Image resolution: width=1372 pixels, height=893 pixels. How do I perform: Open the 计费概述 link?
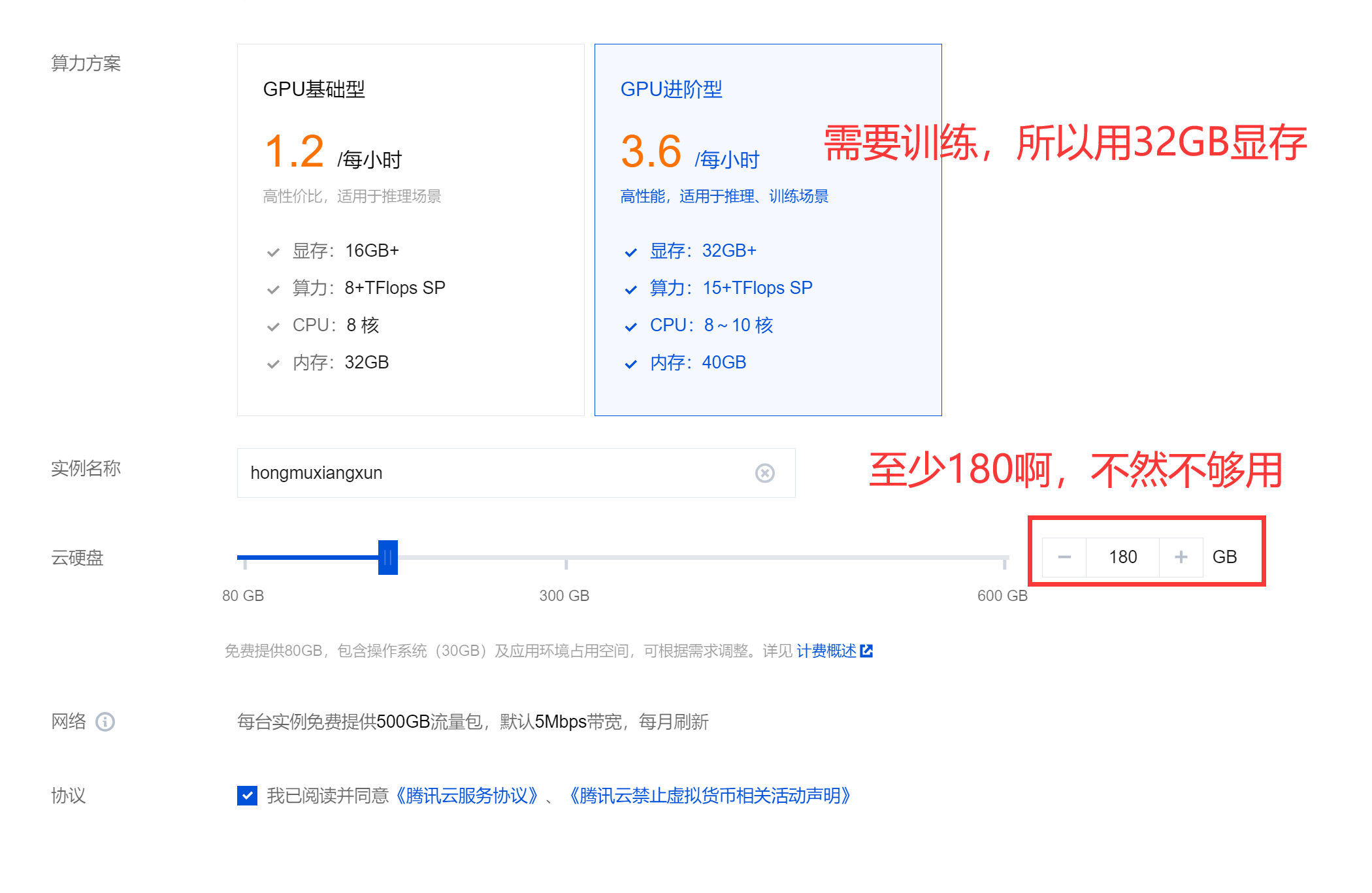pyautogui.click(x=826, y=651)
